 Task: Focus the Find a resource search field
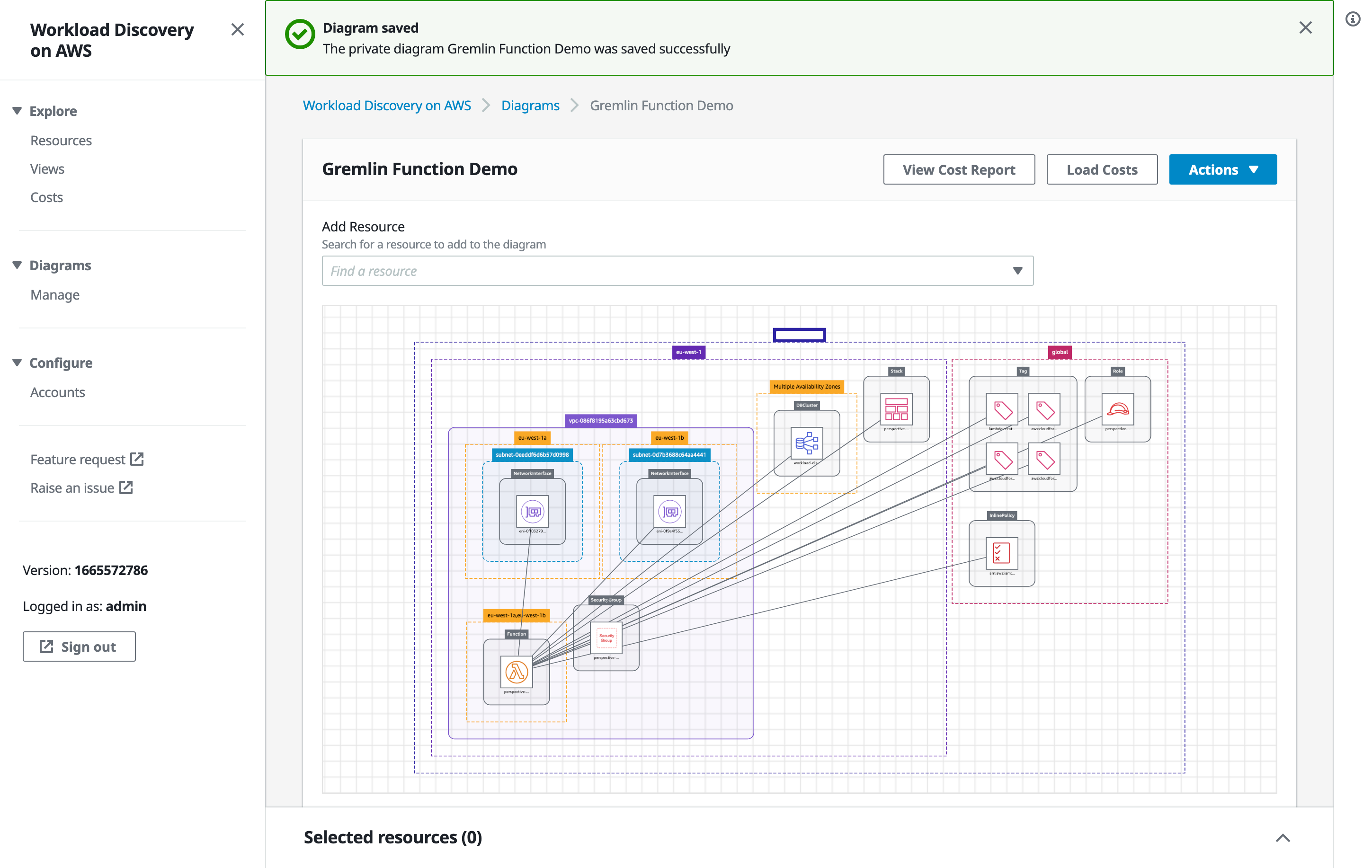tap(677, 271)
